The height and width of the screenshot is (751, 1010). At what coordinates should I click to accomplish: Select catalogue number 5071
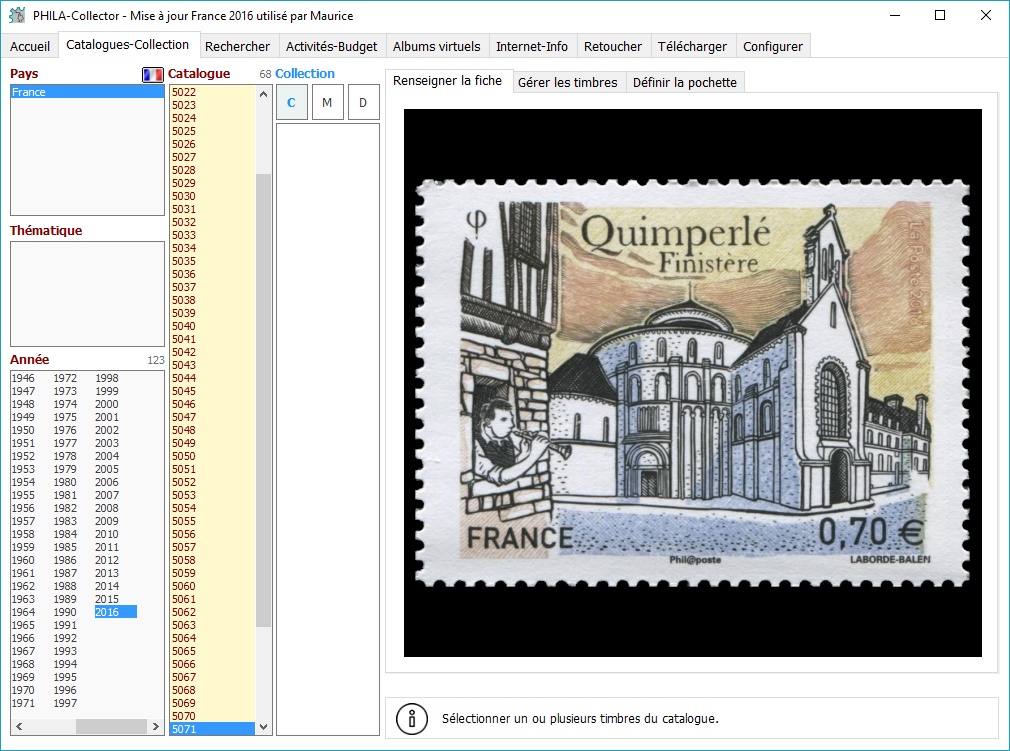click(213, 729)
